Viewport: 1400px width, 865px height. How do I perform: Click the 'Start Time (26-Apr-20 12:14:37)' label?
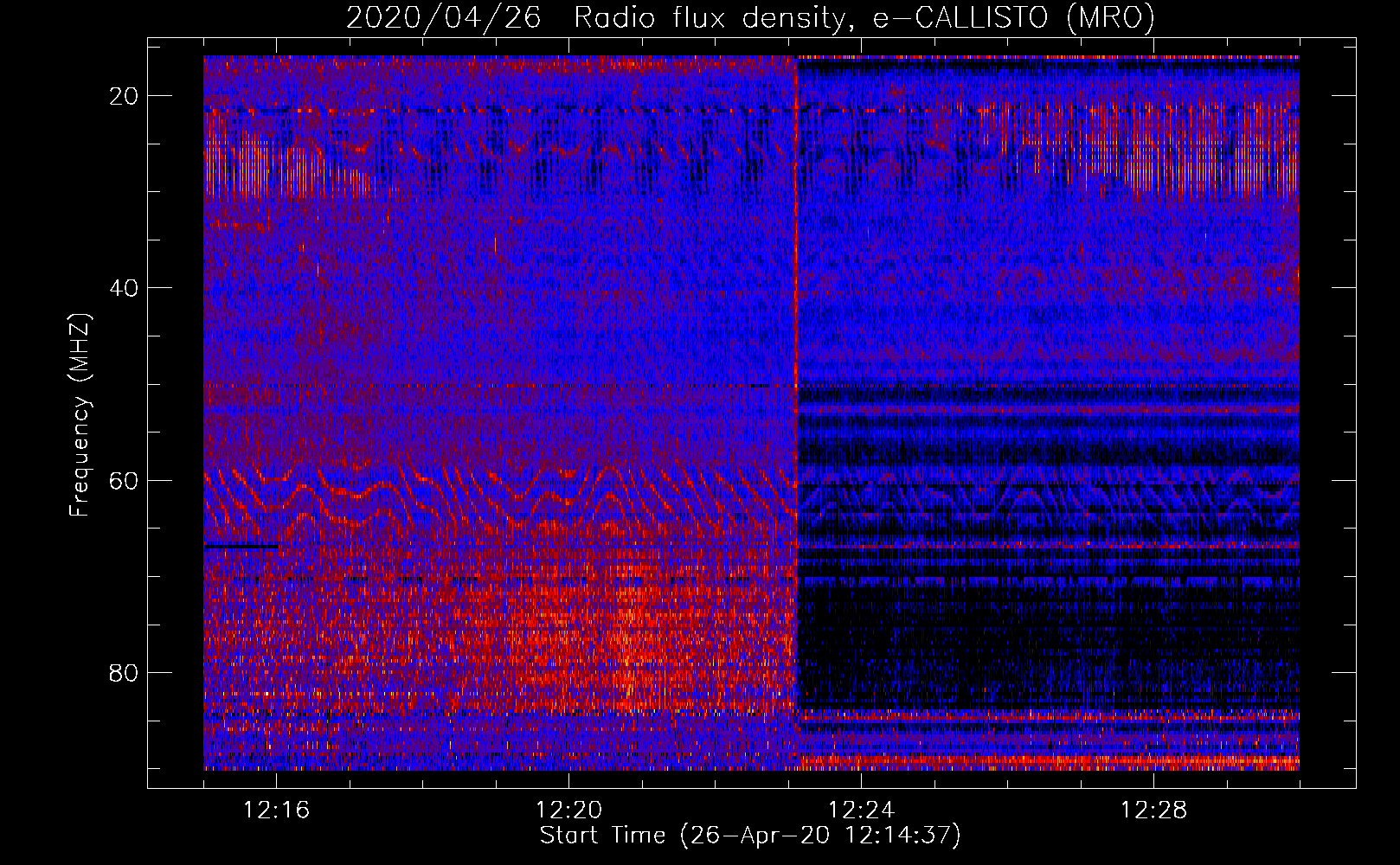pyautogui.click(x=750, y=836)
